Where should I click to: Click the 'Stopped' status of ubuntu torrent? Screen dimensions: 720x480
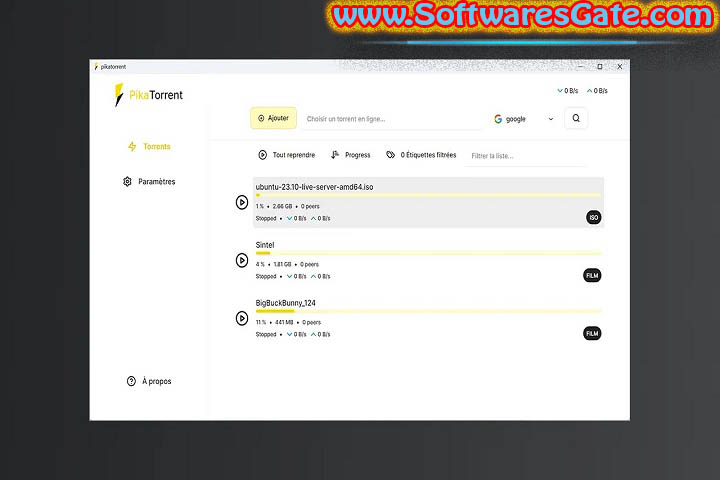pos(266,219)
